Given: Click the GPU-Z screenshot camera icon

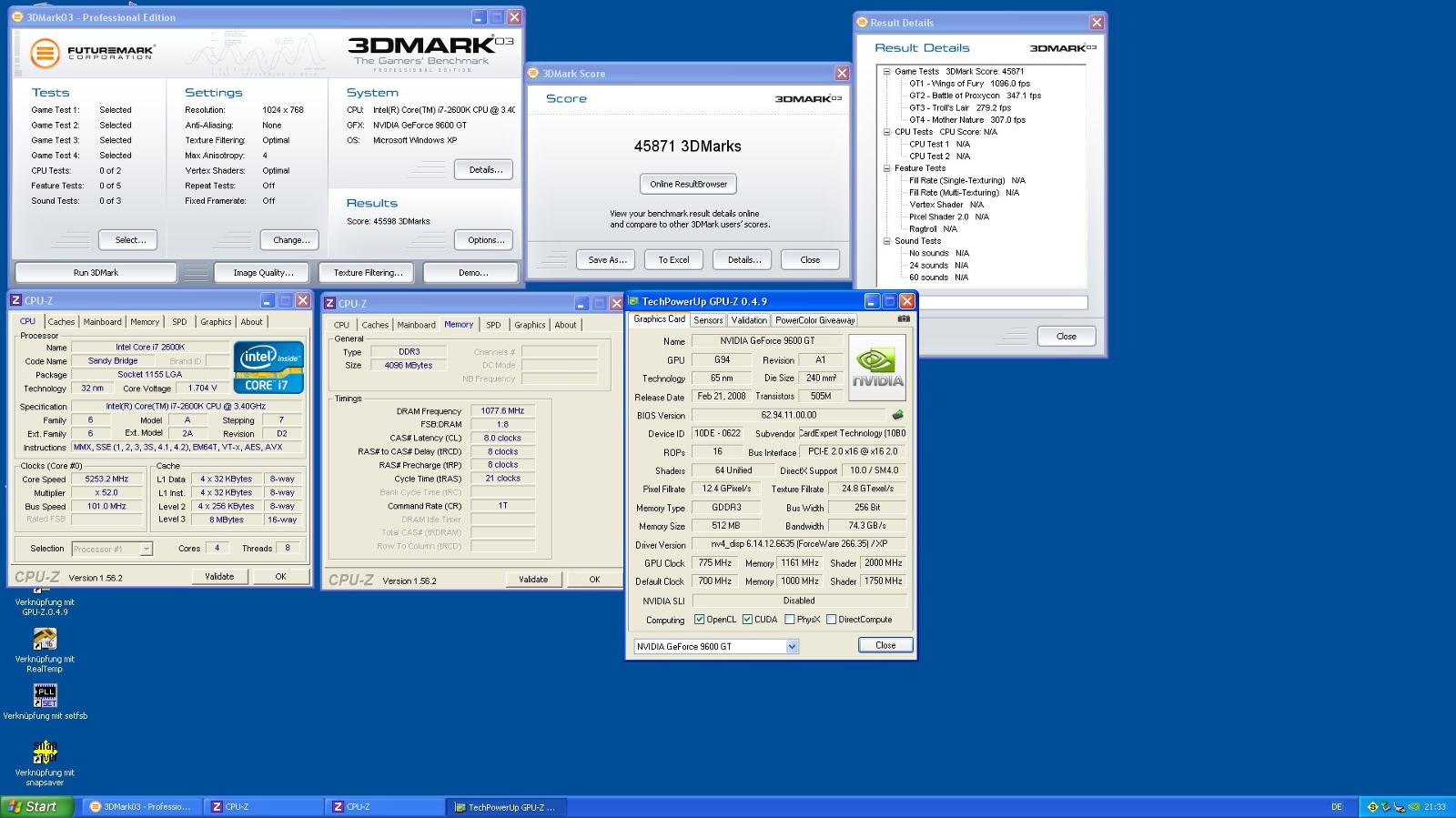Looking at the screenshot, I should point(904,319).
